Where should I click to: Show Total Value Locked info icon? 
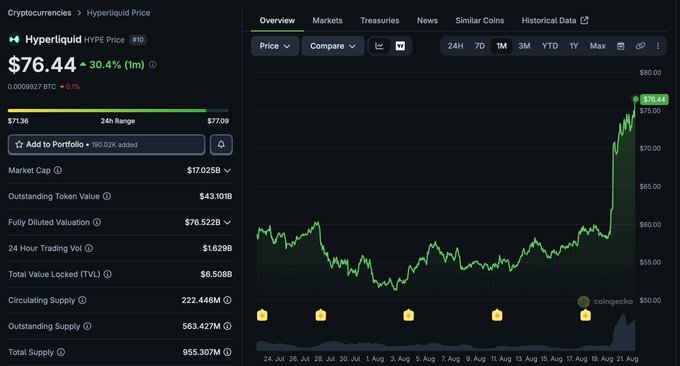108,274
